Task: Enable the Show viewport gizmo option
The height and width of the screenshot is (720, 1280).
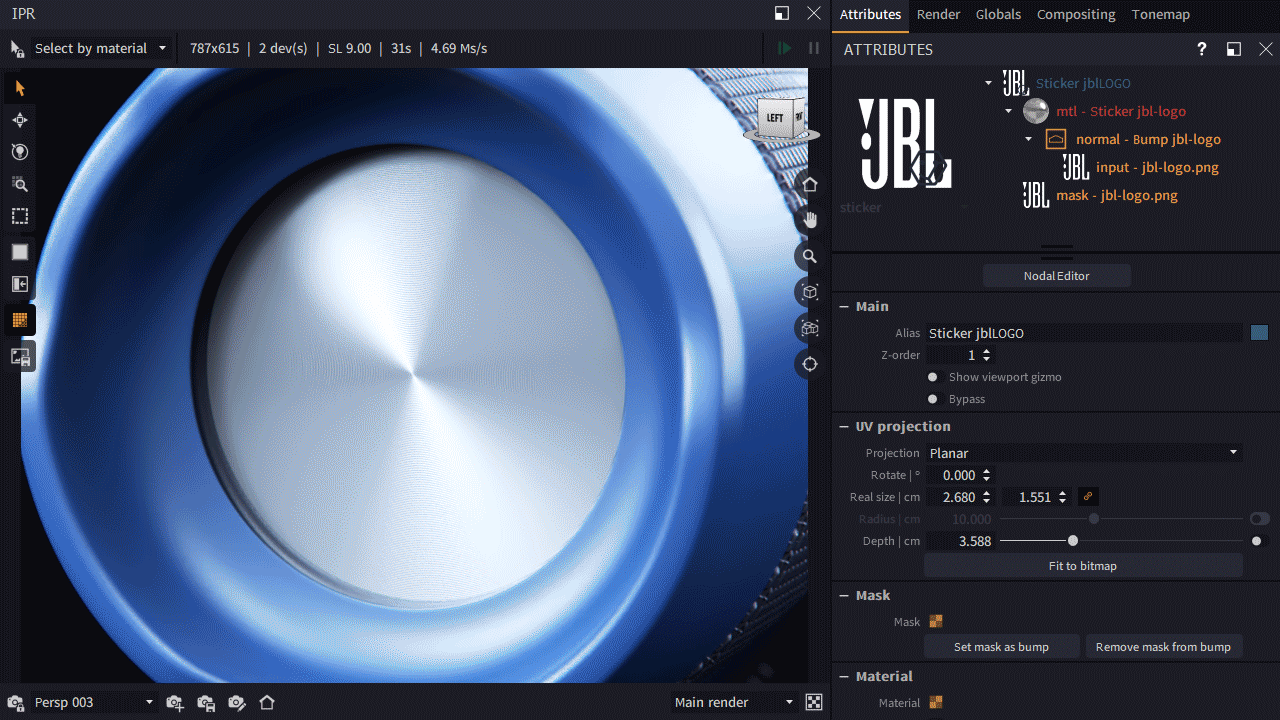Action: coord(932,377)
